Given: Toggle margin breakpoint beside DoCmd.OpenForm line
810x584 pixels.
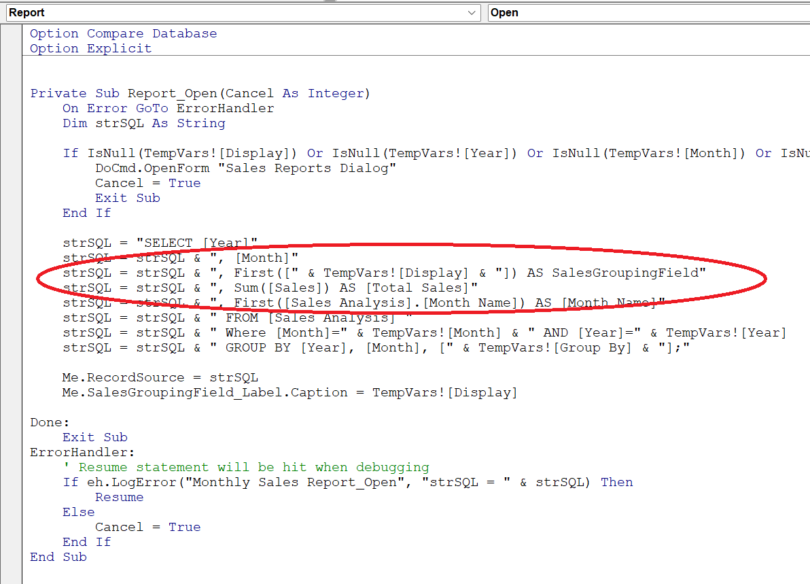Looking at the screenshot, I should point(11,168).
